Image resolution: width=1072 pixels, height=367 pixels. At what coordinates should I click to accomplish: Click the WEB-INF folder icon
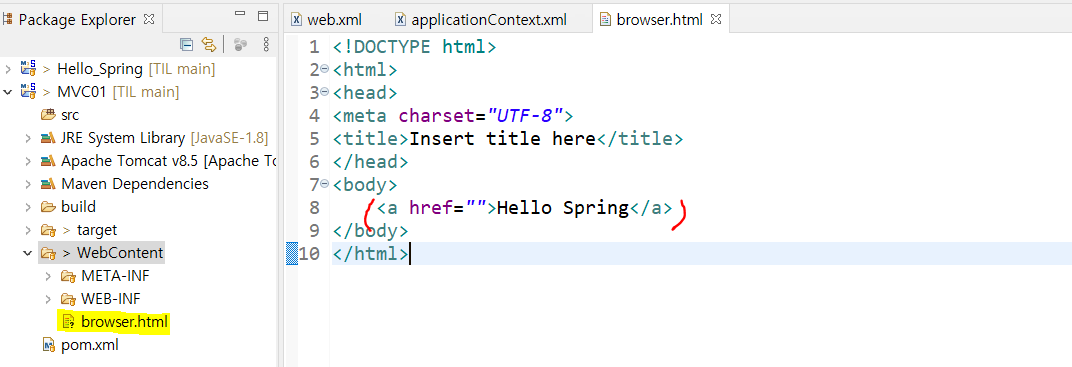point(68,299)
